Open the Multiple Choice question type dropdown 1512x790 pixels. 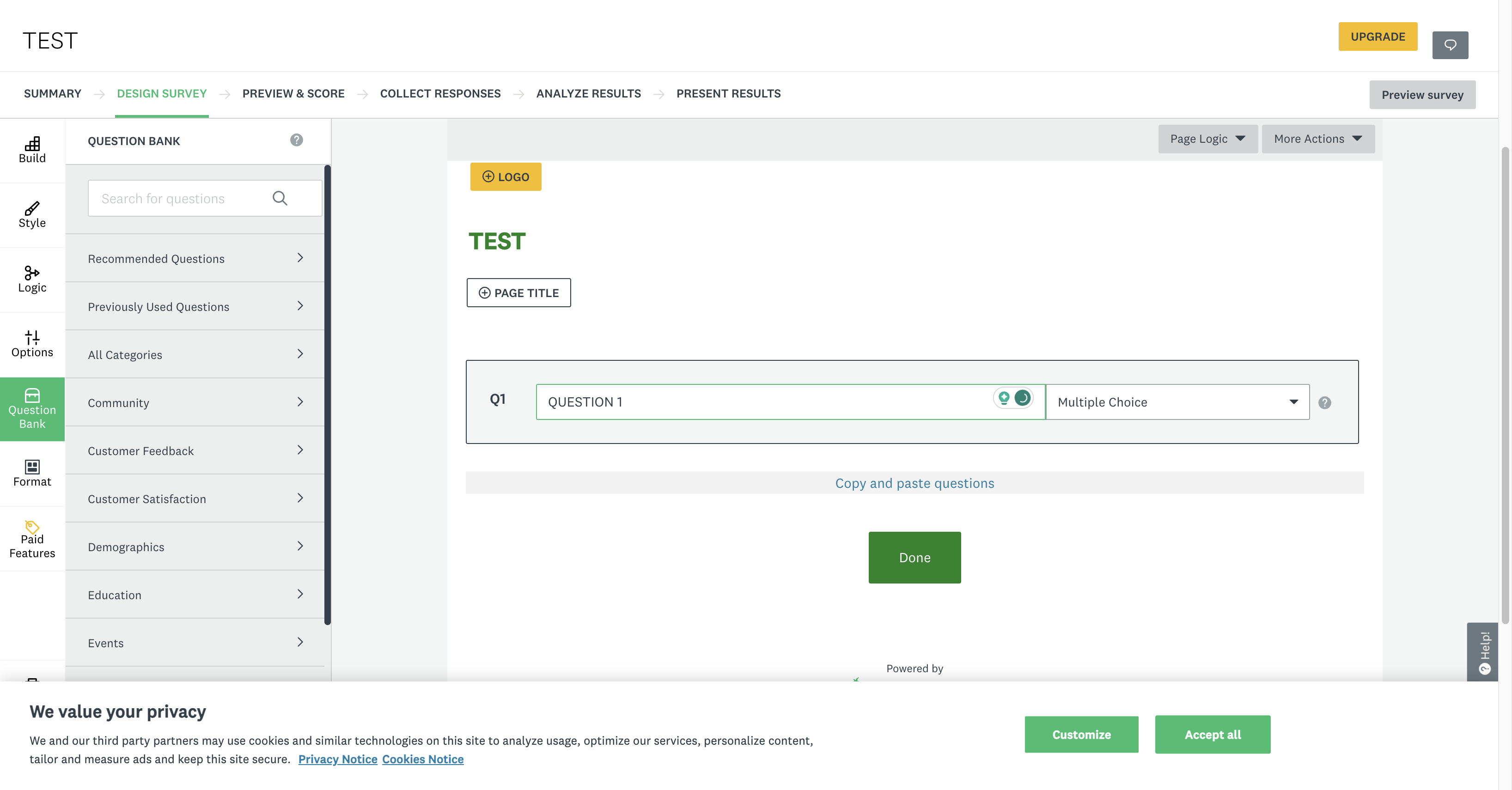tap(1177, 402)
